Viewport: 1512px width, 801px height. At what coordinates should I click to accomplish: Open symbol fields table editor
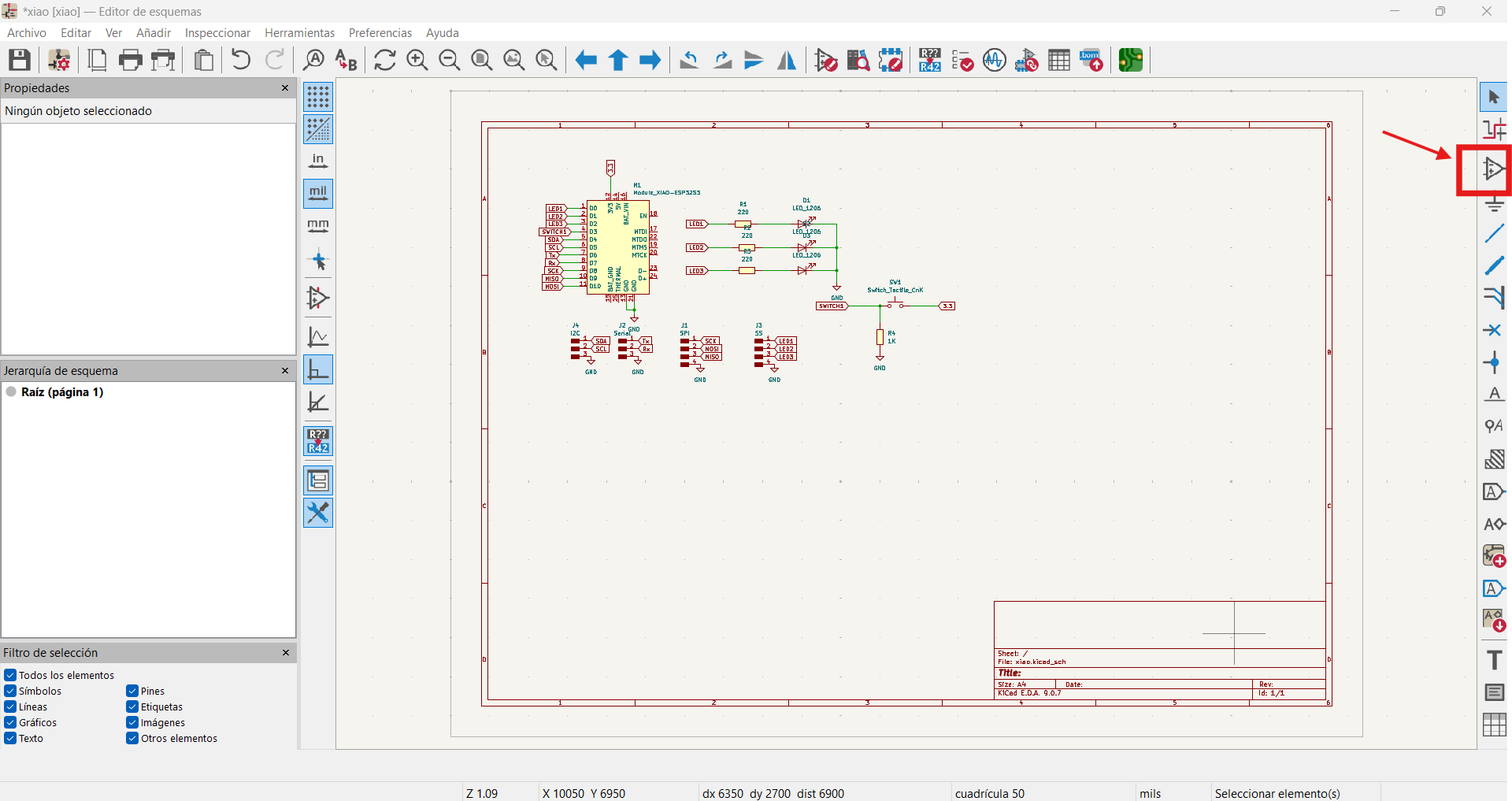[x=1059, y=60]
